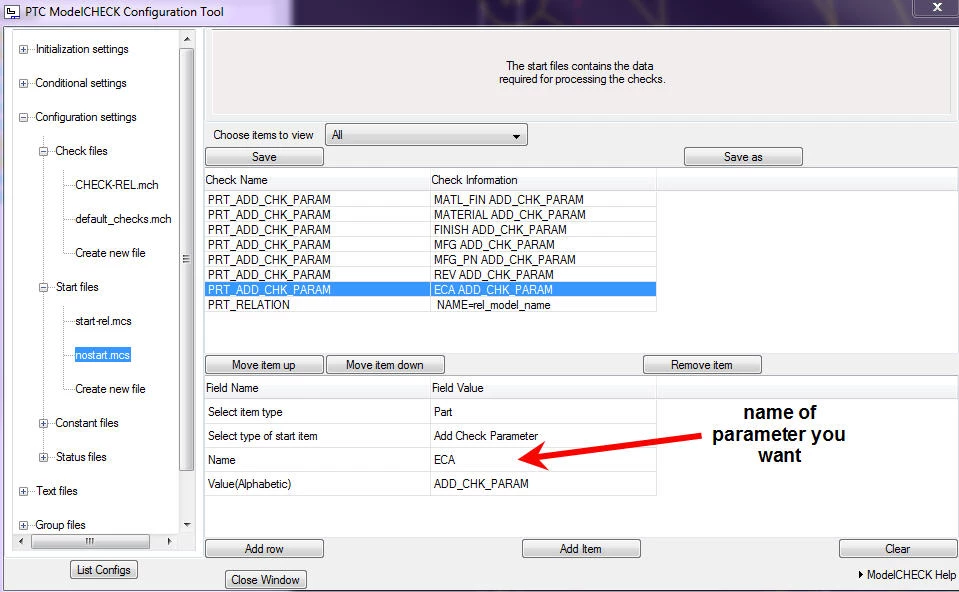959x592 pixels.
Task: Select the MATL_FIN ADD_CHK_PARAM row
Action: 431,199
